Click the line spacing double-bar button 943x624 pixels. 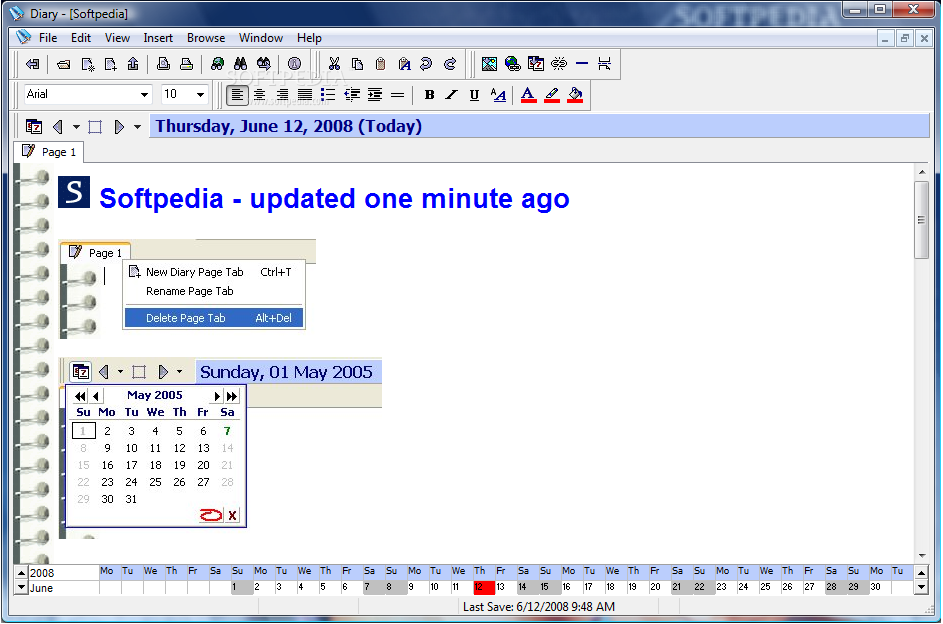[x=398, y=95]
